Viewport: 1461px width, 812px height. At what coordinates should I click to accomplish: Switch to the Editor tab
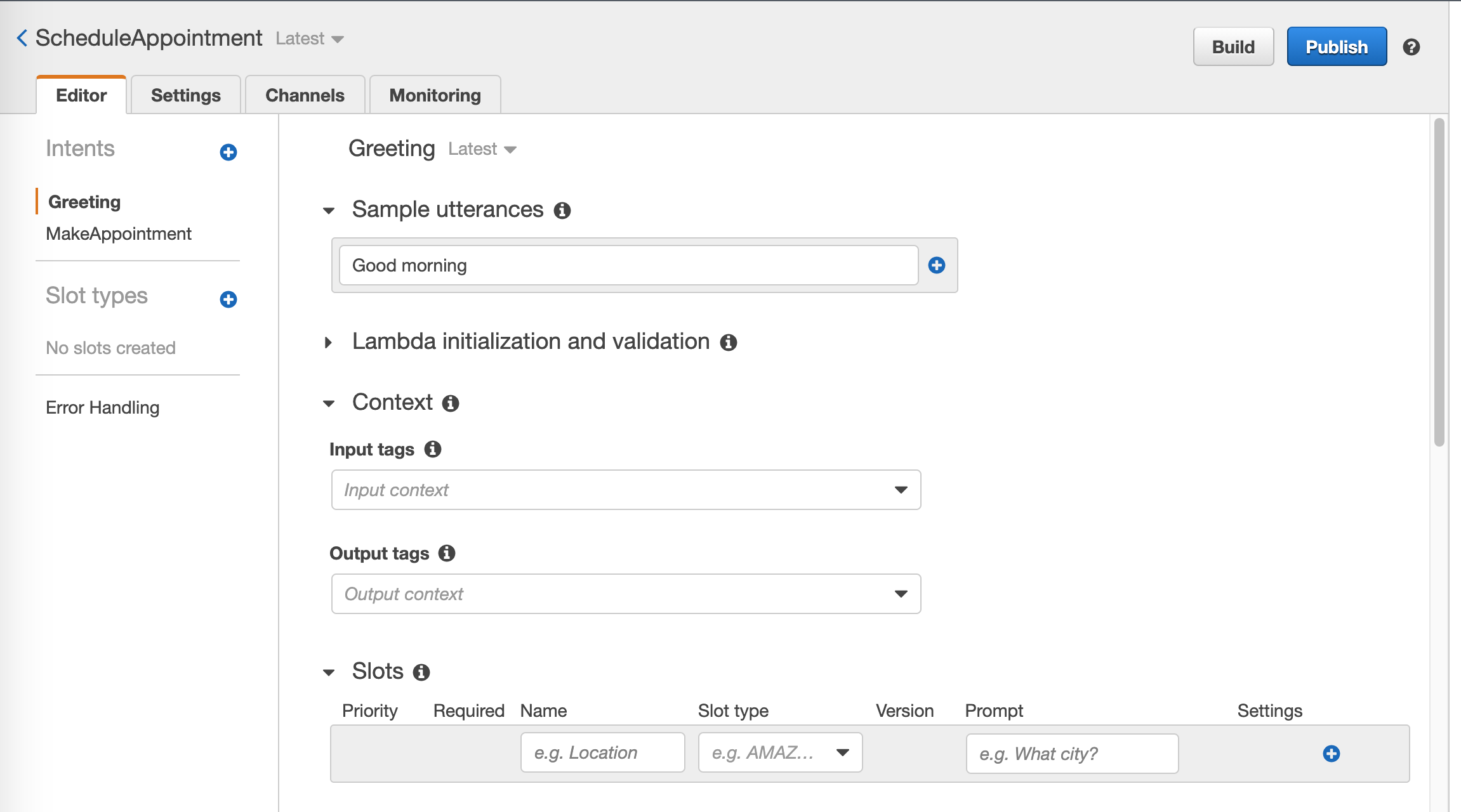(x=81, y=95)
